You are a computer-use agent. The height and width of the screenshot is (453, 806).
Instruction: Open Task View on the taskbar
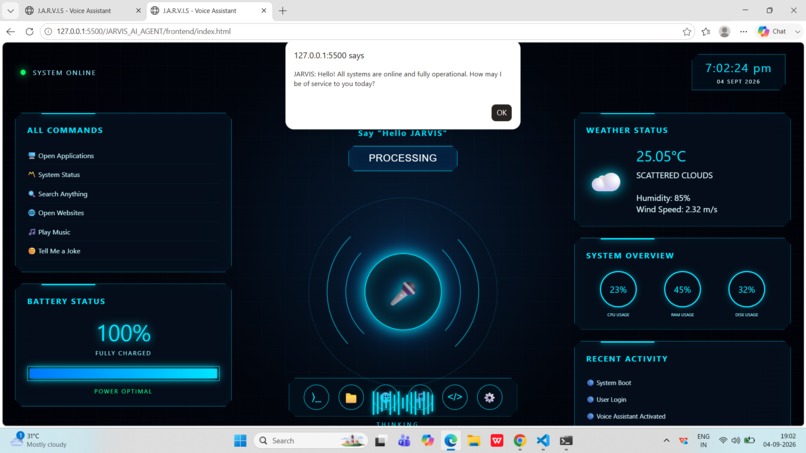(380, 441)
